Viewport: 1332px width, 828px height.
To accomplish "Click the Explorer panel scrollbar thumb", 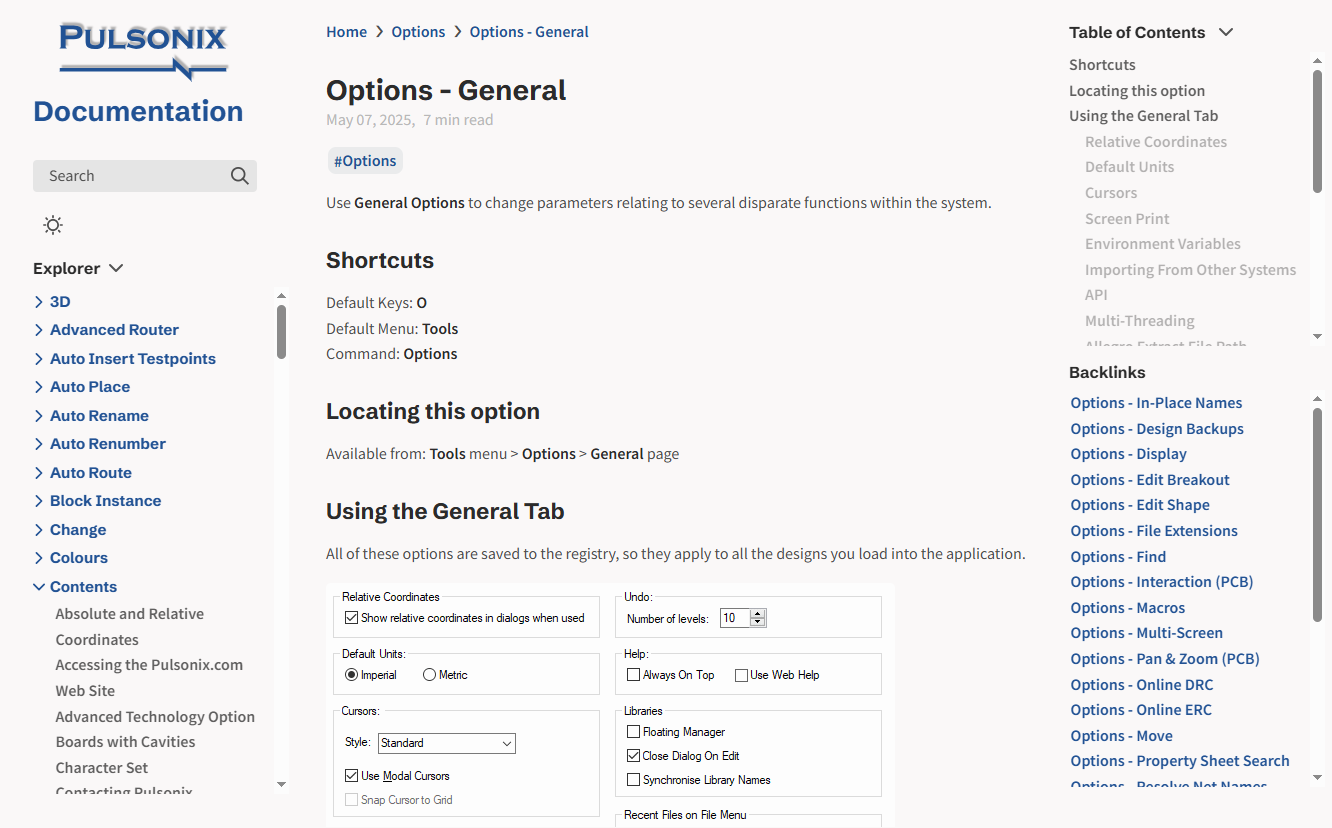I will (x=281, y=332).
